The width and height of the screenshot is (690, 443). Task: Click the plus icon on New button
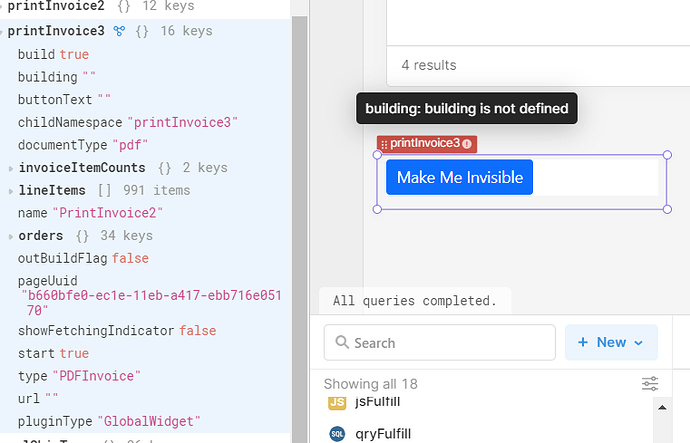click(583, 342)
